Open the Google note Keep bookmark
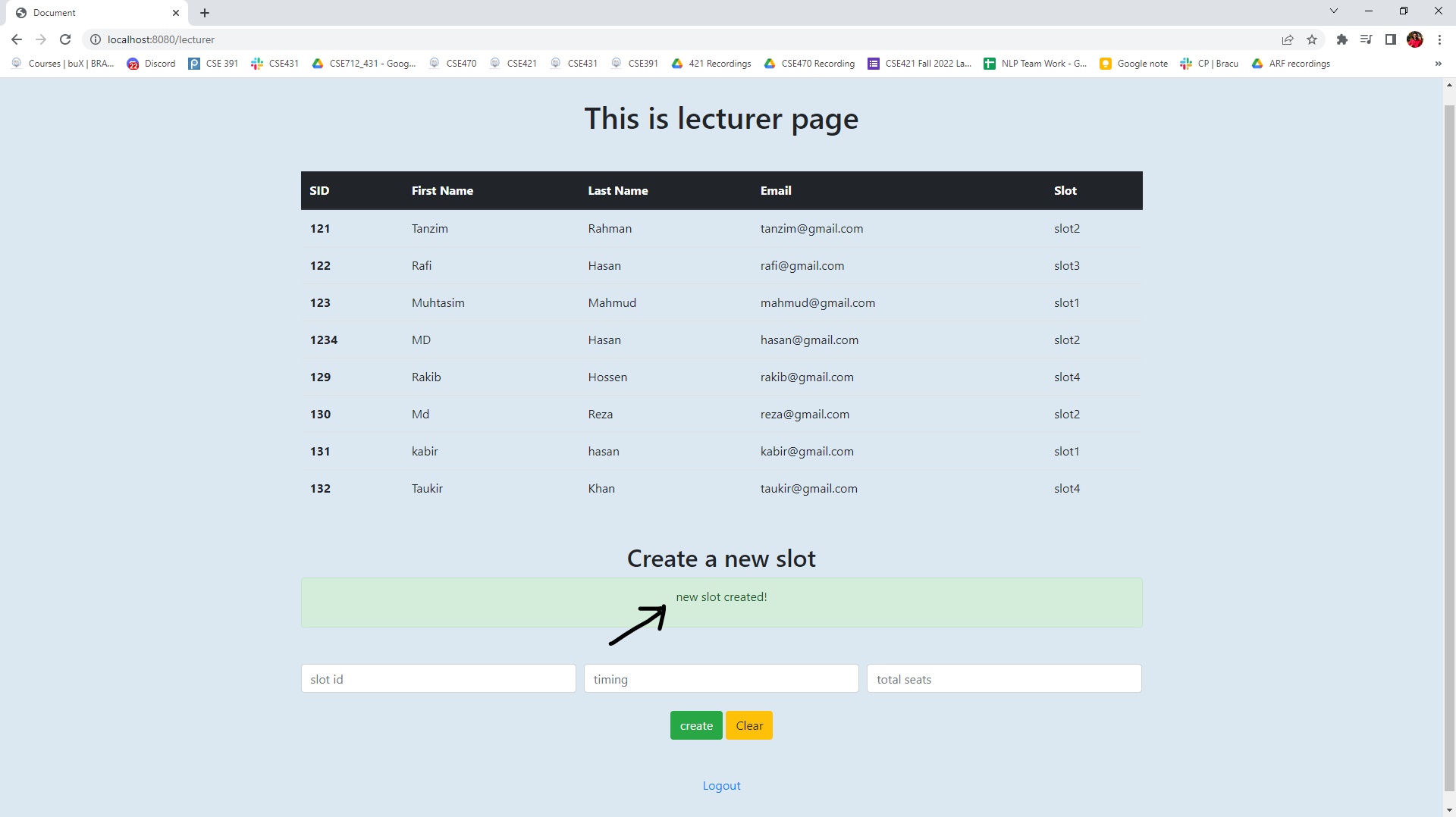 tap(1133, 64)
